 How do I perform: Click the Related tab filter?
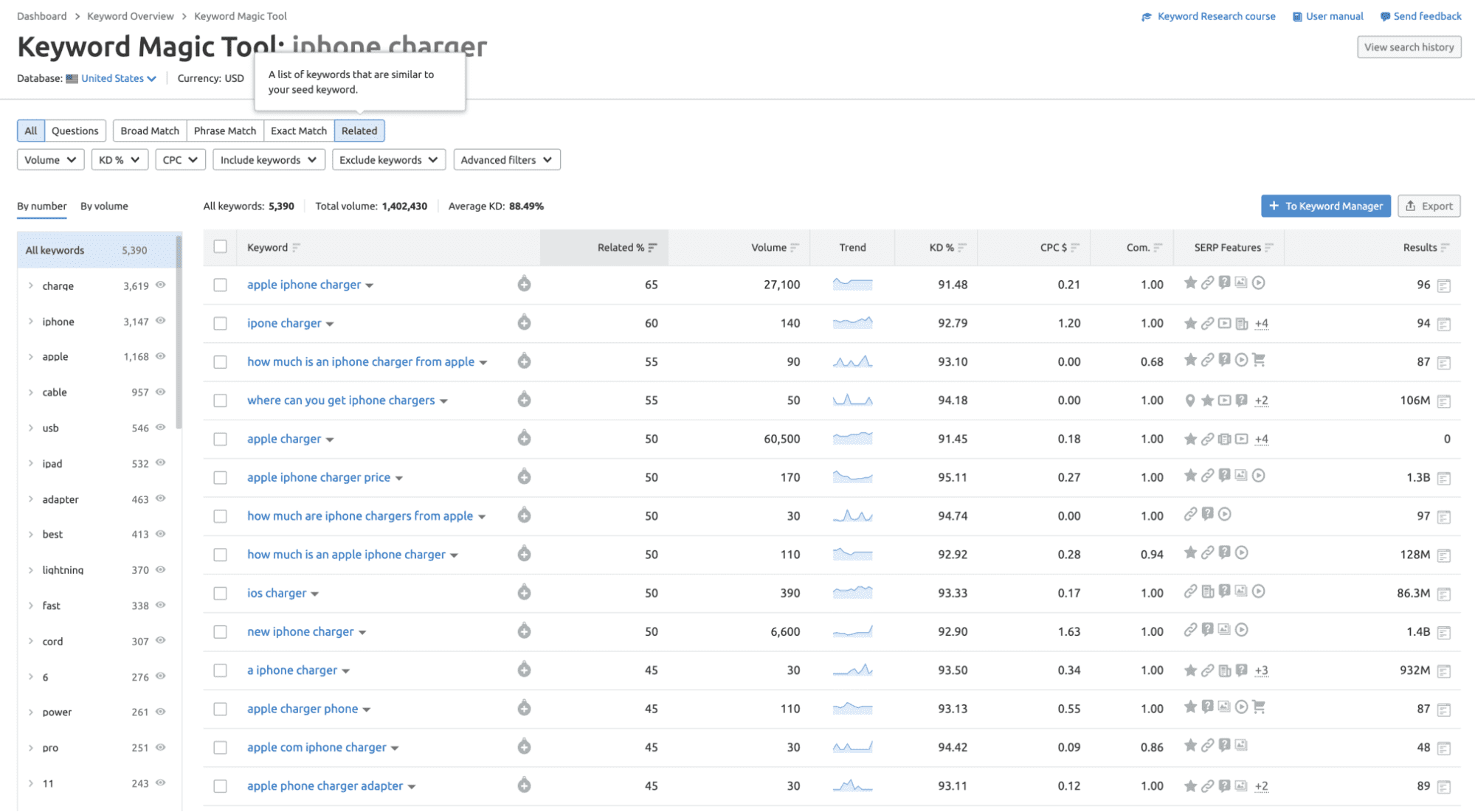point(358,131)
